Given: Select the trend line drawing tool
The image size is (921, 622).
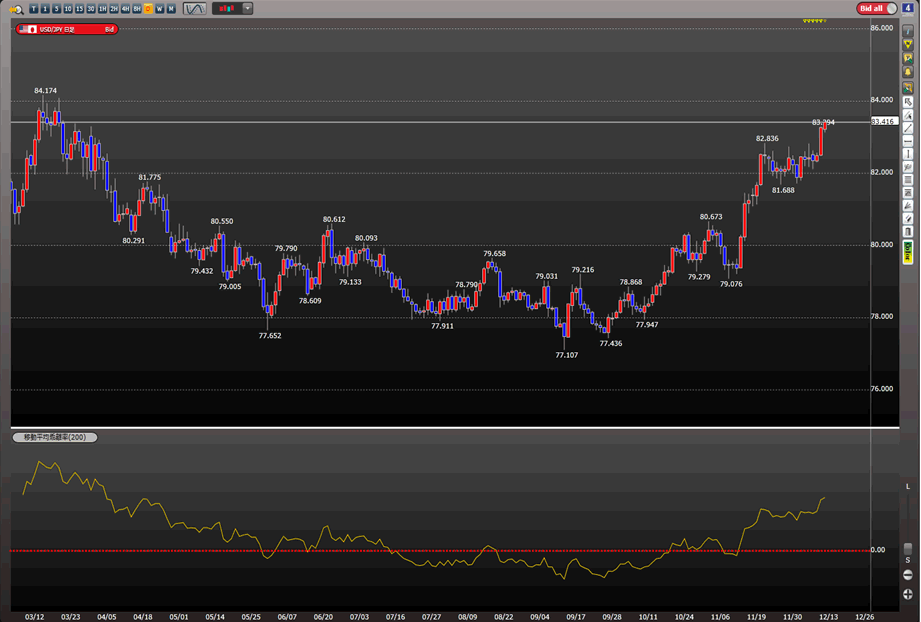Looking at the screenshot, I should (x=908, y=128).
